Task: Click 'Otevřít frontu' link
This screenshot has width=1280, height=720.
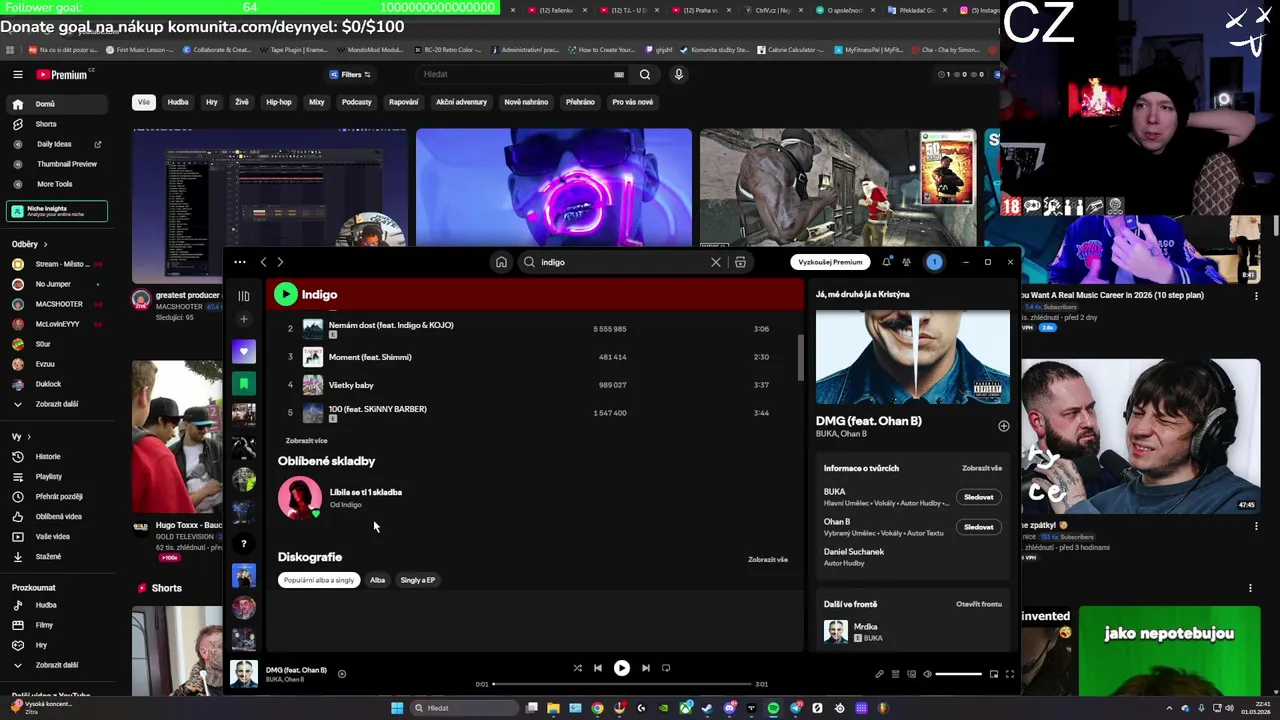Action: [x=978, y=605]
